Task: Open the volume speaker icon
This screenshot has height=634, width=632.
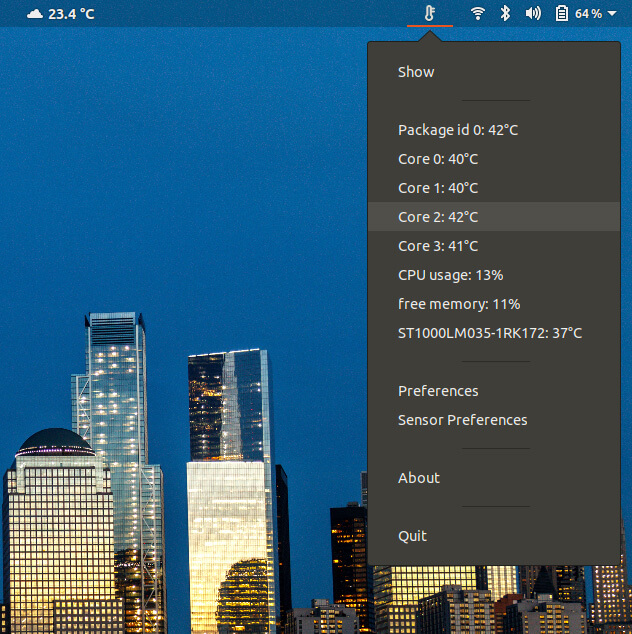Action: pos(533,13)
